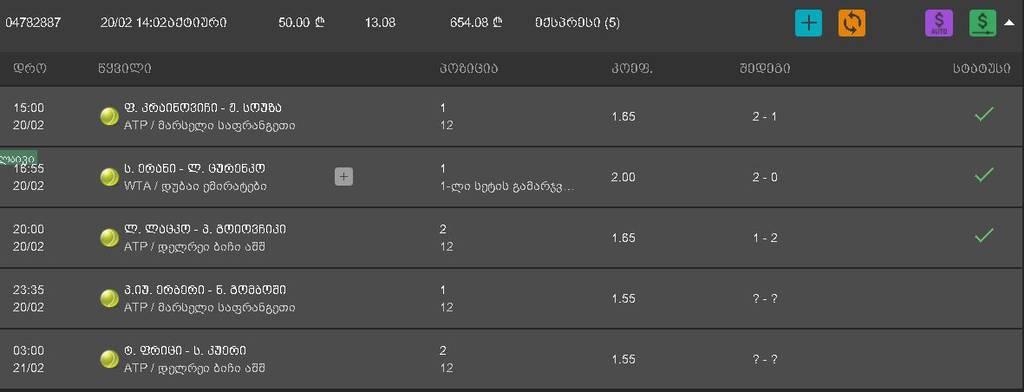Image resolution: width=1024 pixels, height=392 pixels.
Task: Click the purple auto cashout dollar icon
Action: click(939, 23)
